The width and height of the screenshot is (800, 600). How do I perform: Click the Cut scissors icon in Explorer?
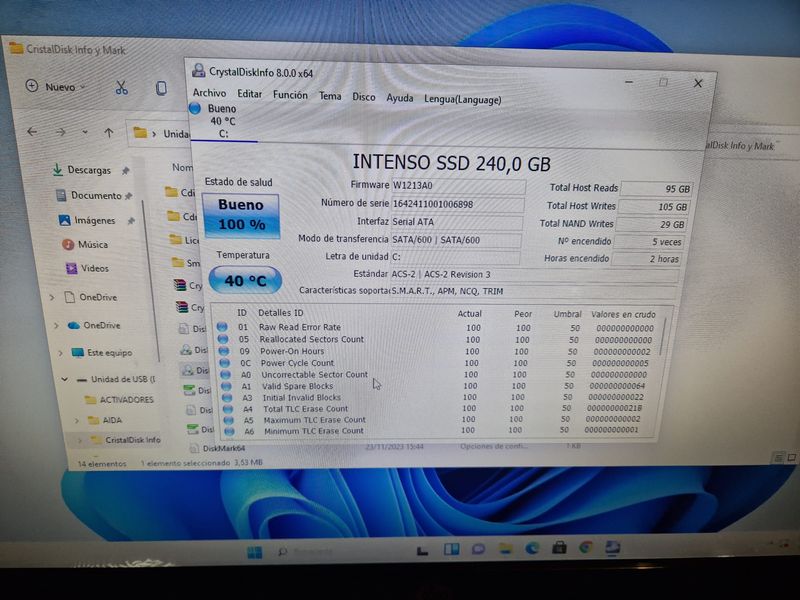[x=121, y=88]
